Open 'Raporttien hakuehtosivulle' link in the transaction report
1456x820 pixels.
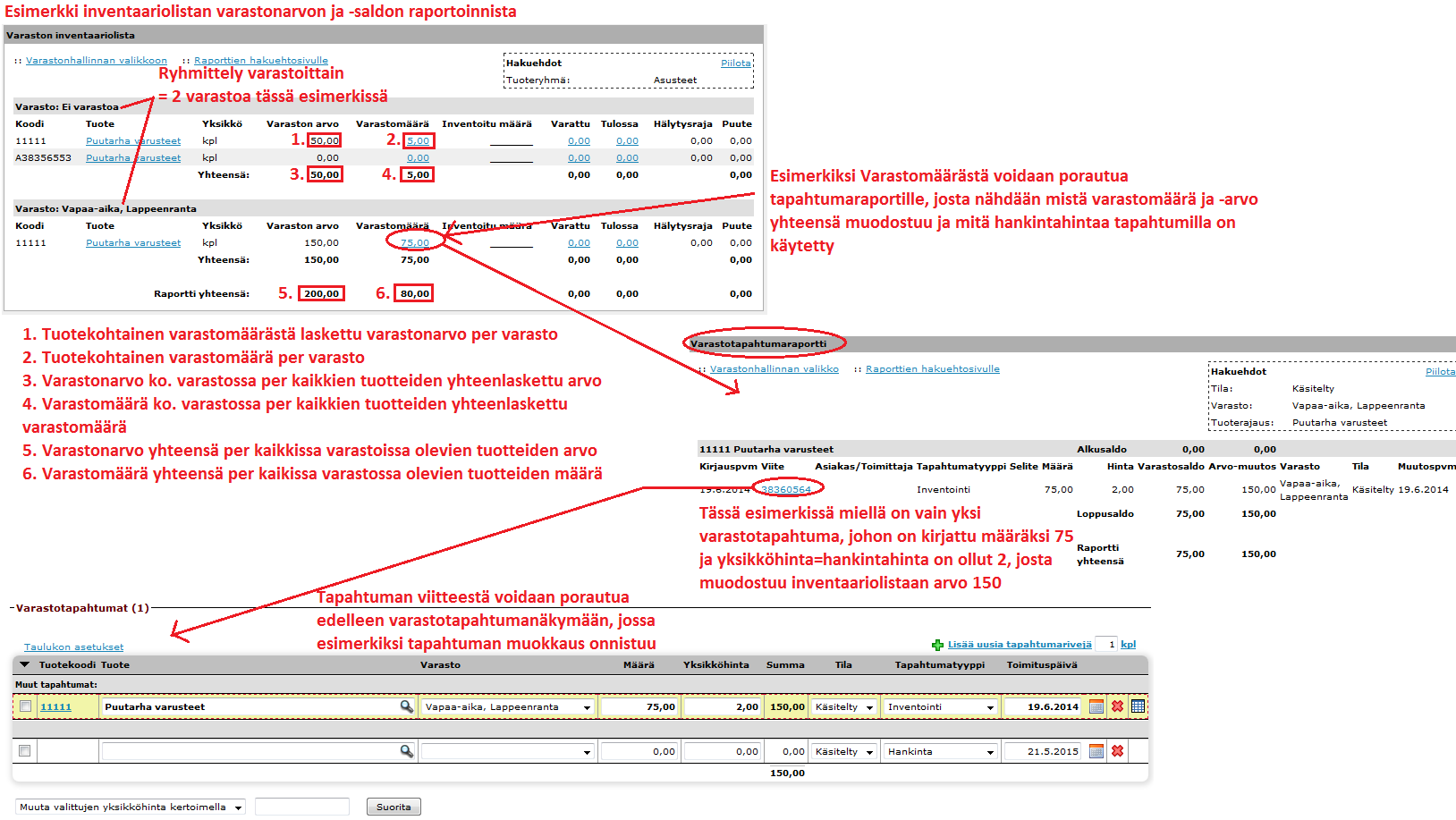933,368
